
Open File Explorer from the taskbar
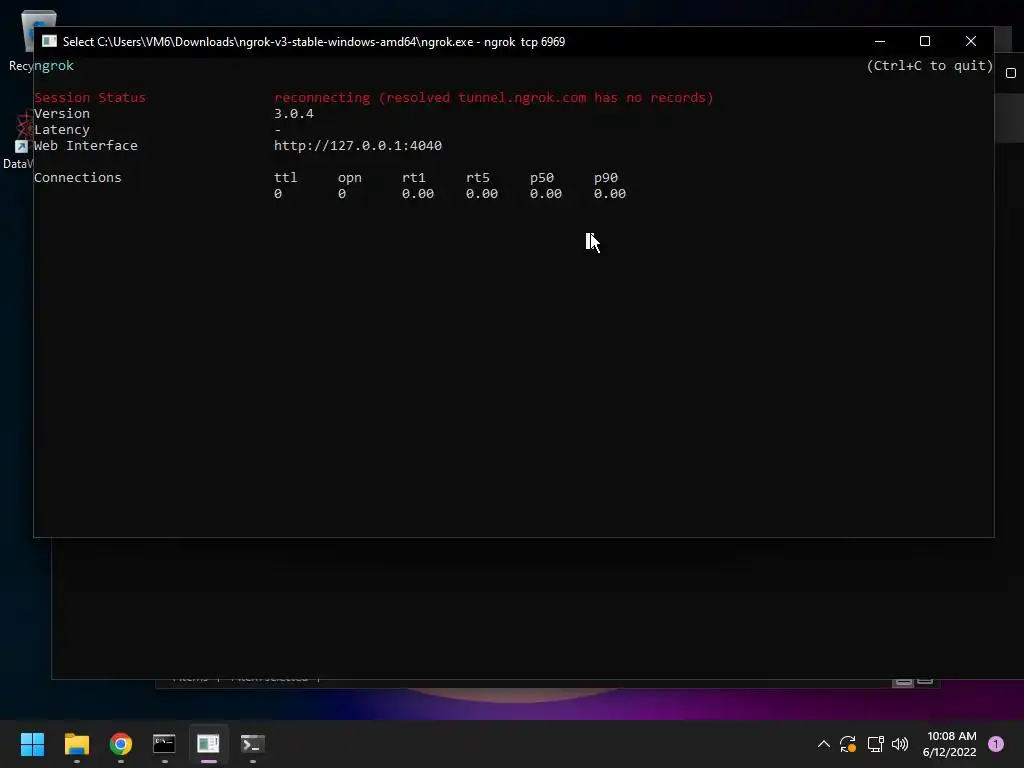pyautogui.click(x=76, y=744)
